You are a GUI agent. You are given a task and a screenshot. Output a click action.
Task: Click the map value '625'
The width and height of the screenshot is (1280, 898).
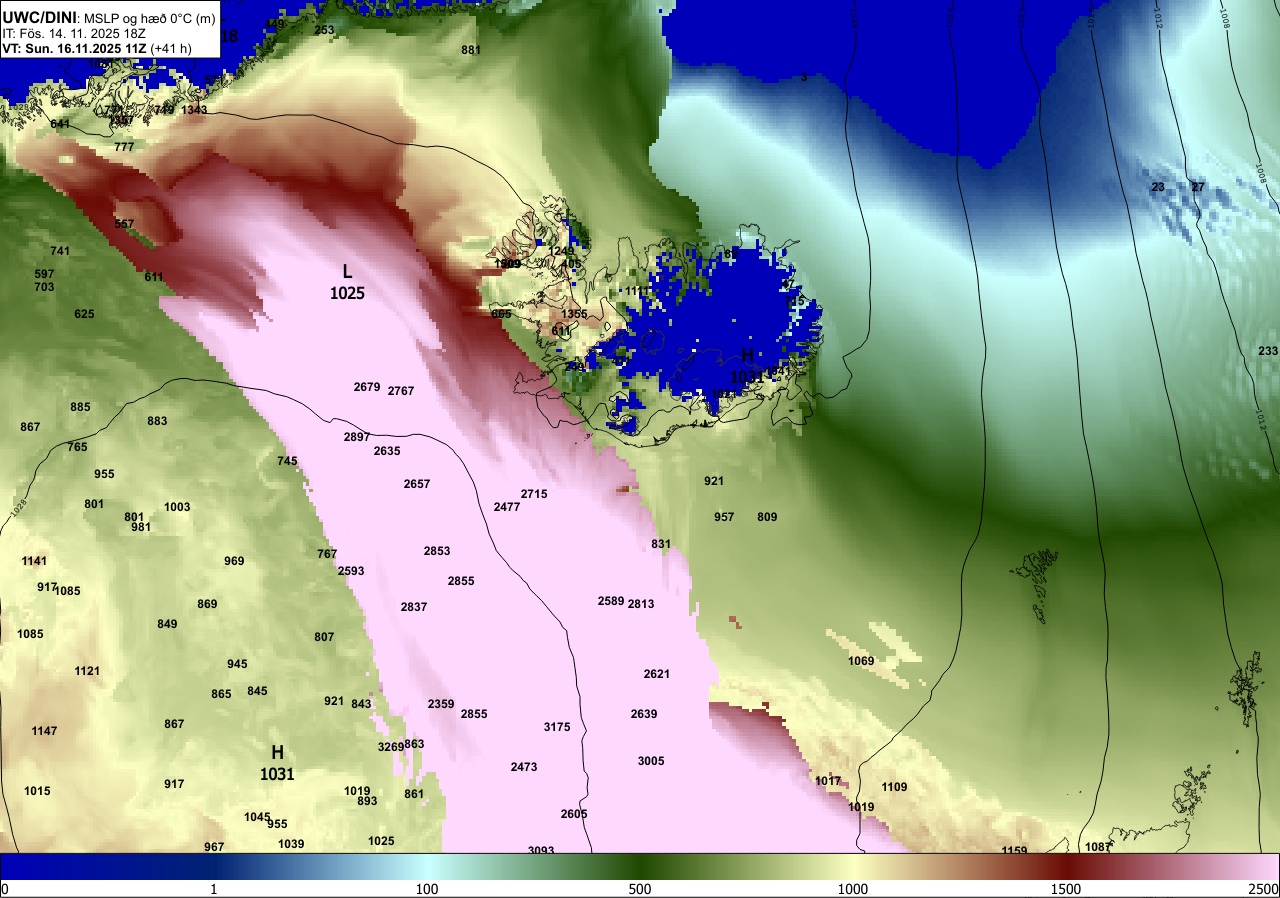[x=84, y=314]
